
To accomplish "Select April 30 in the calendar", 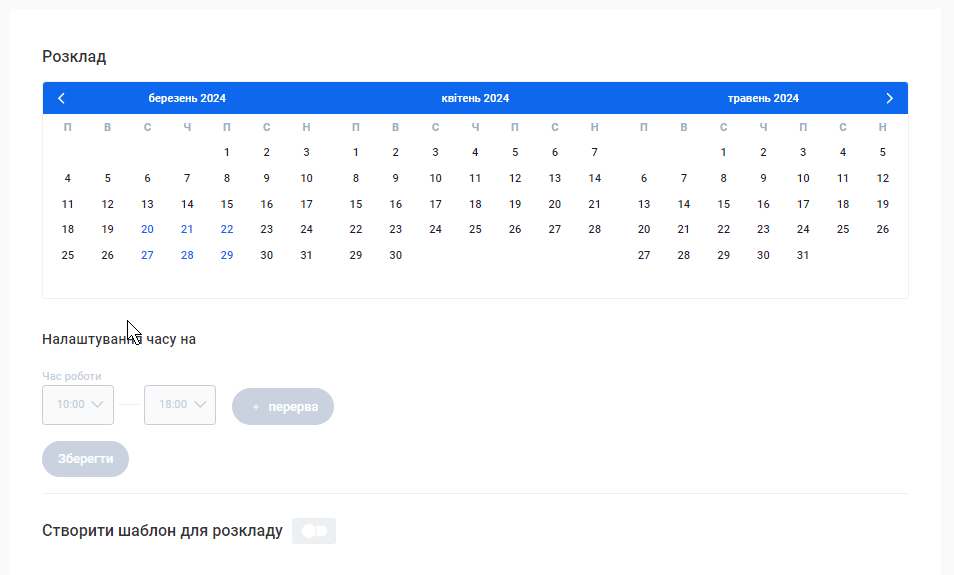I will (x=395, y=255).
